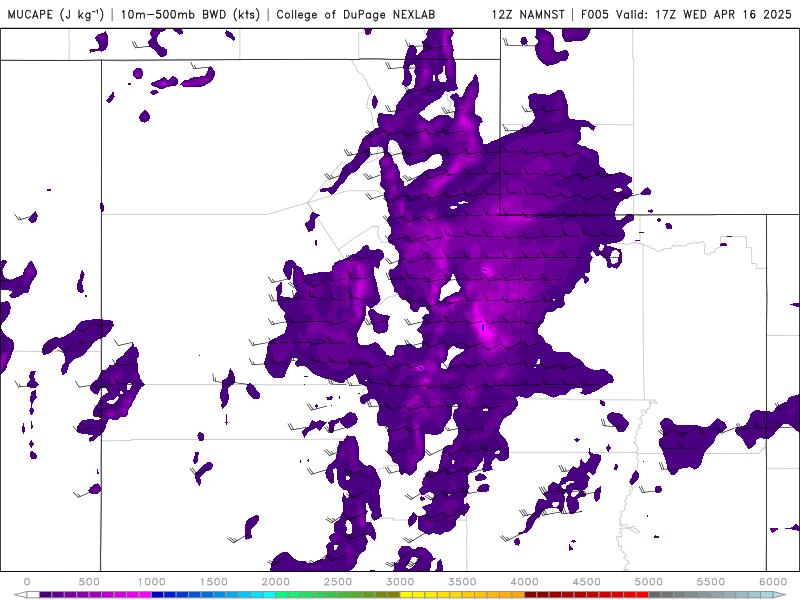The height and width of the screenshot is (600, 800).
Task: Click the 10m-500mb BWD (kts) label
Action: [x=190, y=14]
